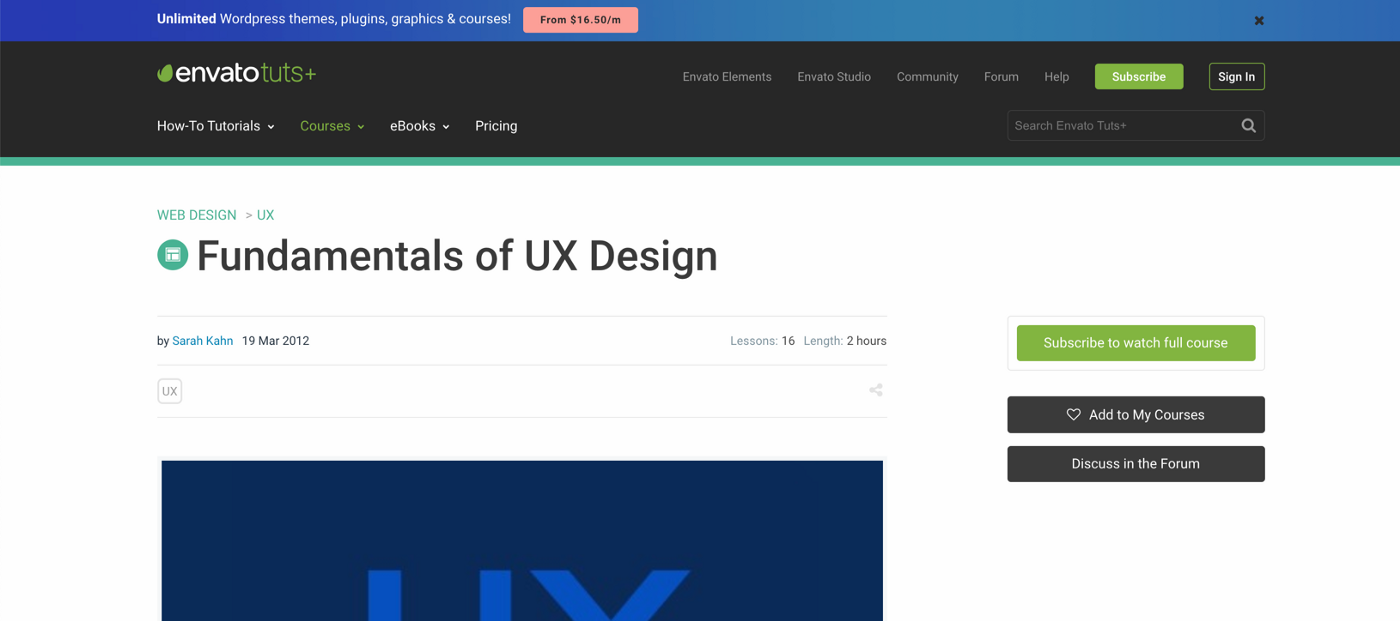Screen dimensions: 1400x621
Task: Click the Length: 2 hours text
Action: coord(845,341)
